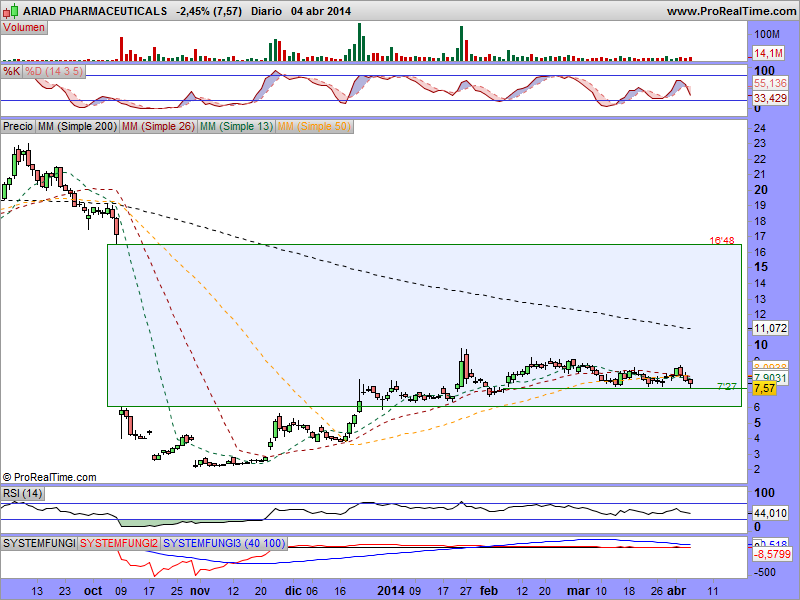Click the candlestick icon beside ARIAD PHARMACEUTICALS
Image resolution: width=800 pixels, height=600 pixels.
(11, 10)
